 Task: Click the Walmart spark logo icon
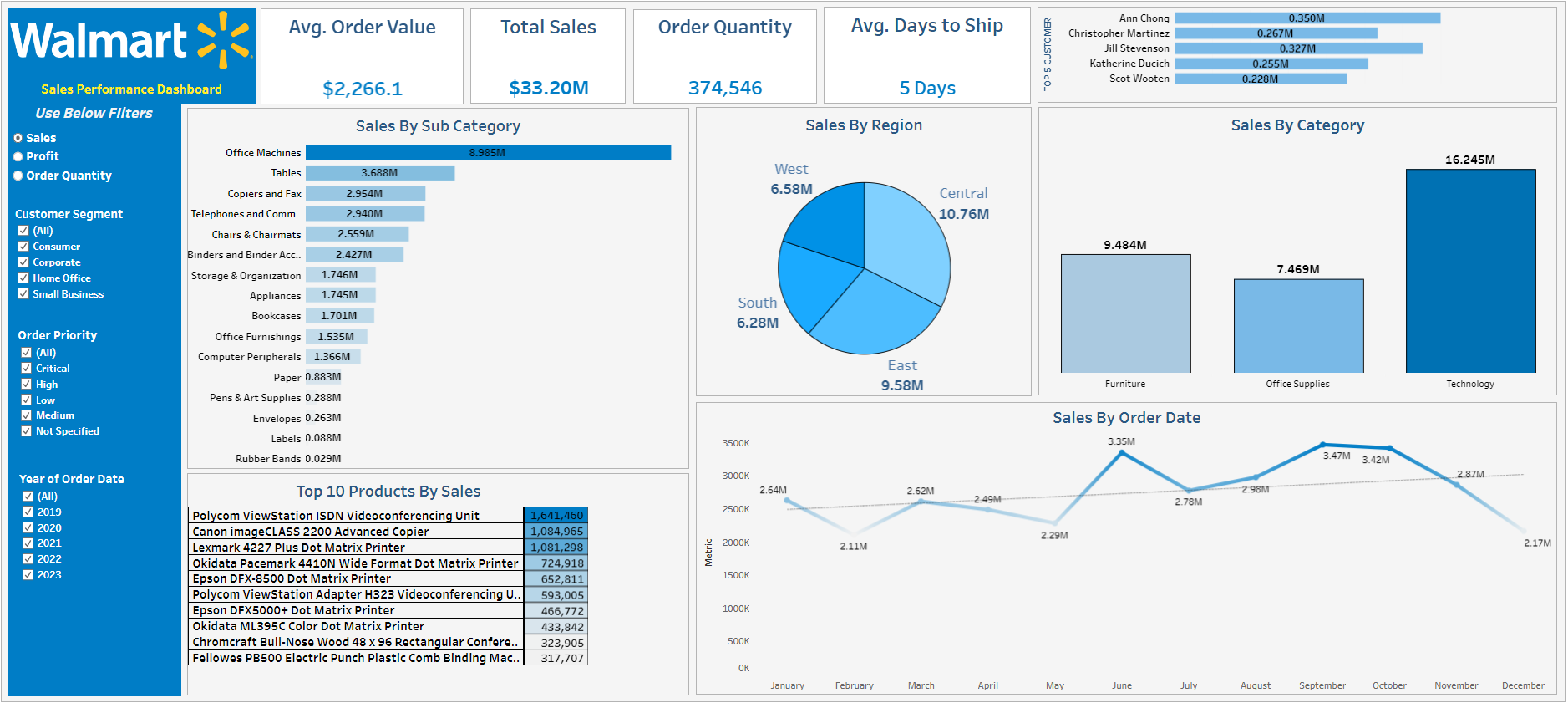click(x=224, y=39)
